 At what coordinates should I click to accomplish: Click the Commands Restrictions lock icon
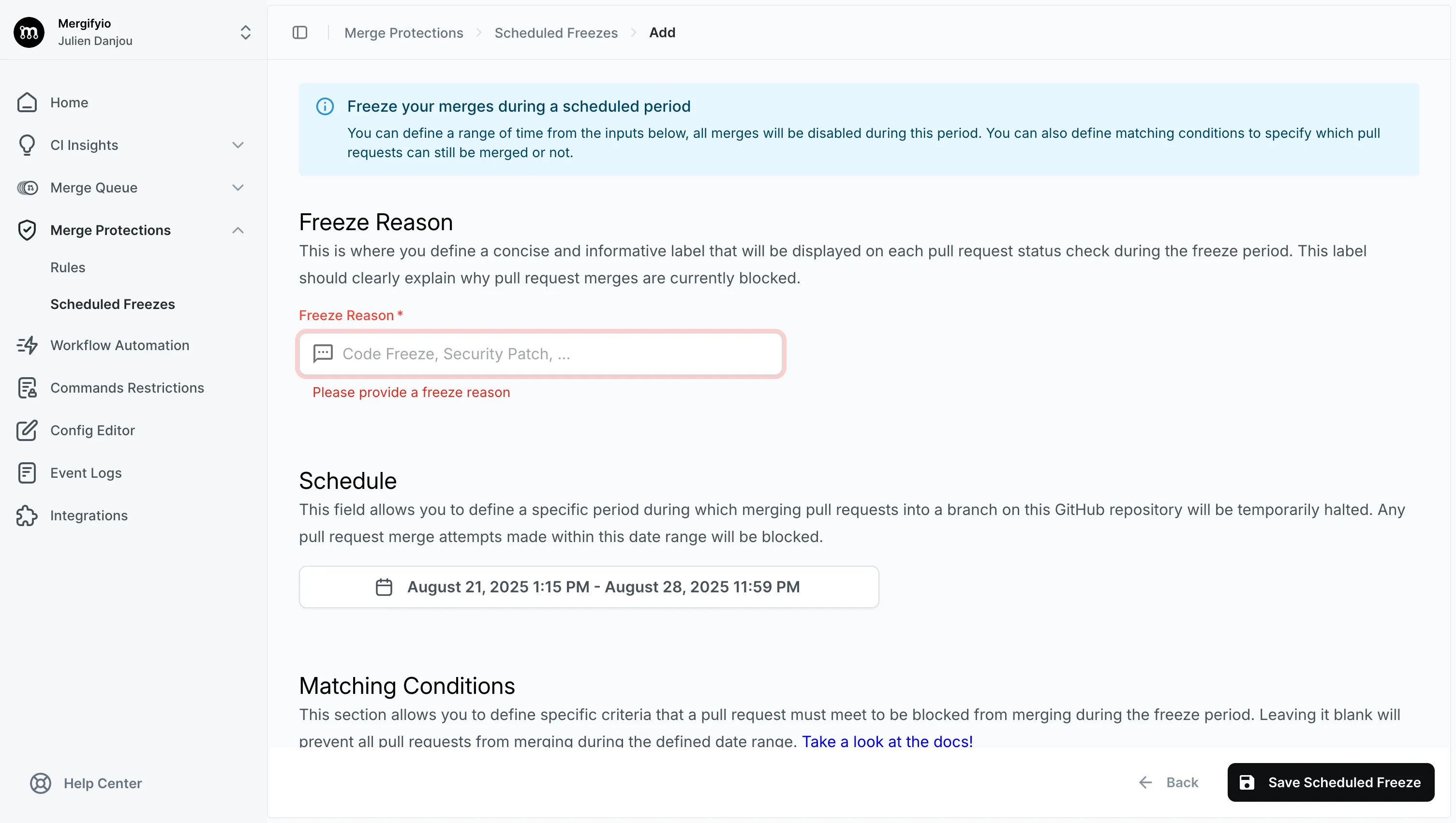(27, 388)
